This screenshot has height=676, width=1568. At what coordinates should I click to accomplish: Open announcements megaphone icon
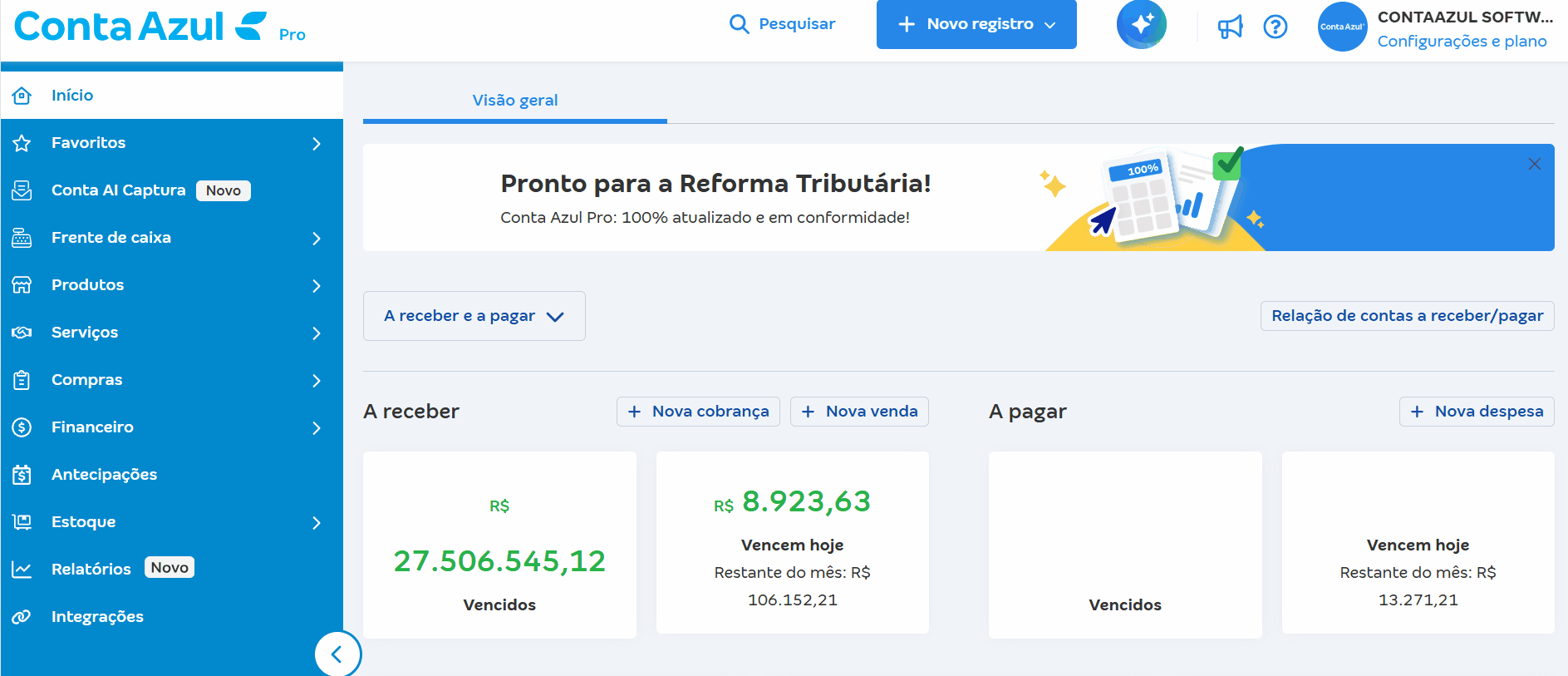click(x=1230, y=27)
